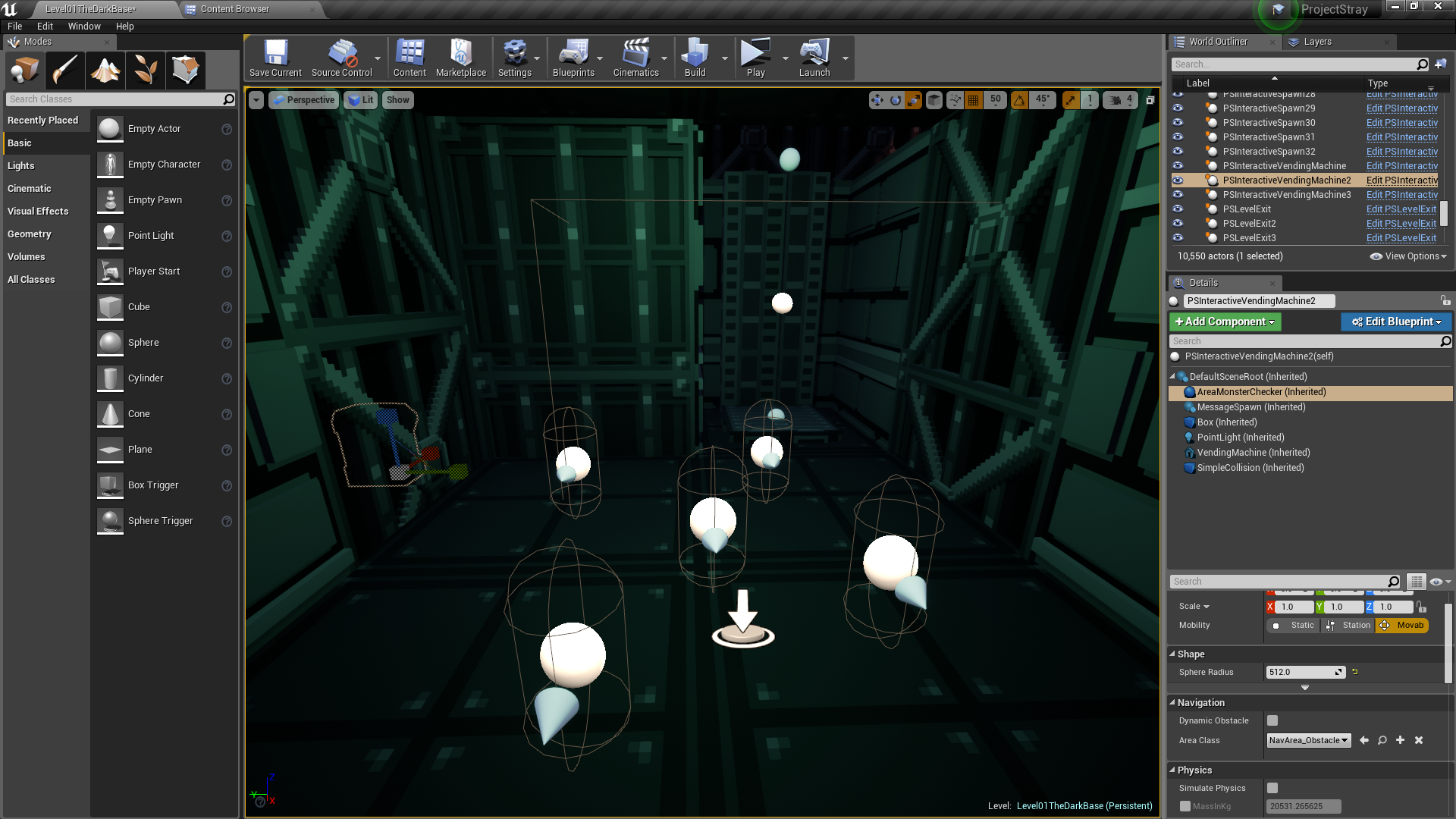The image size is (1456, 819).
Task: Open the Window menu
Action: point(83,26)
